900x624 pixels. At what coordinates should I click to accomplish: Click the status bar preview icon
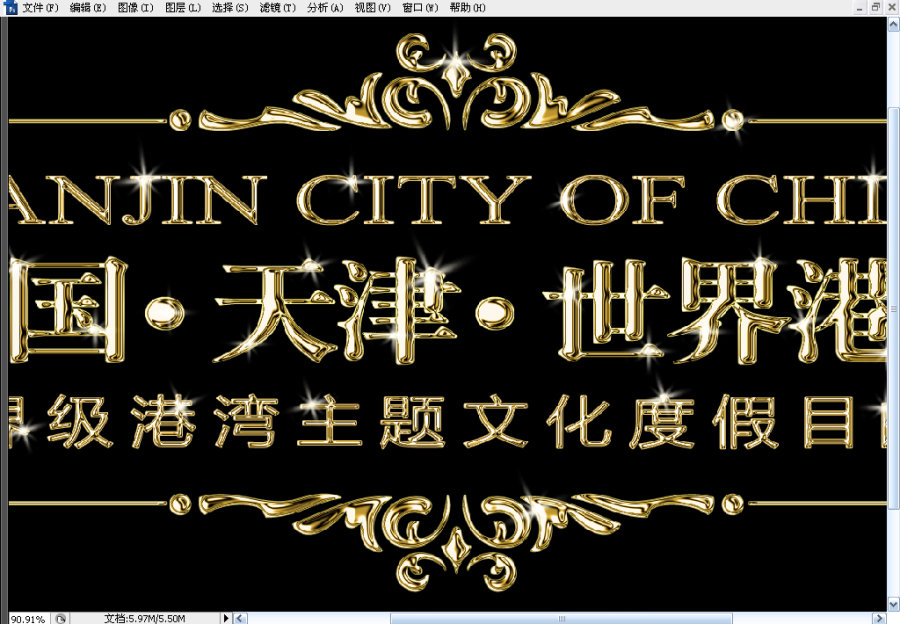click(x=60, y=619)
